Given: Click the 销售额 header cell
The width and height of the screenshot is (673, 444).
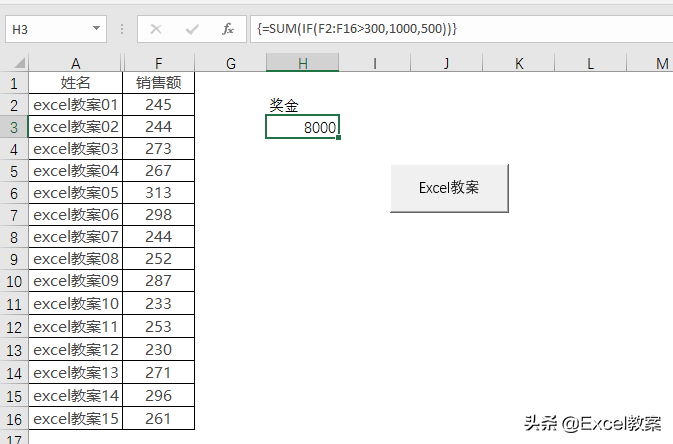Looking at the screenshot, I should [159, 82].
